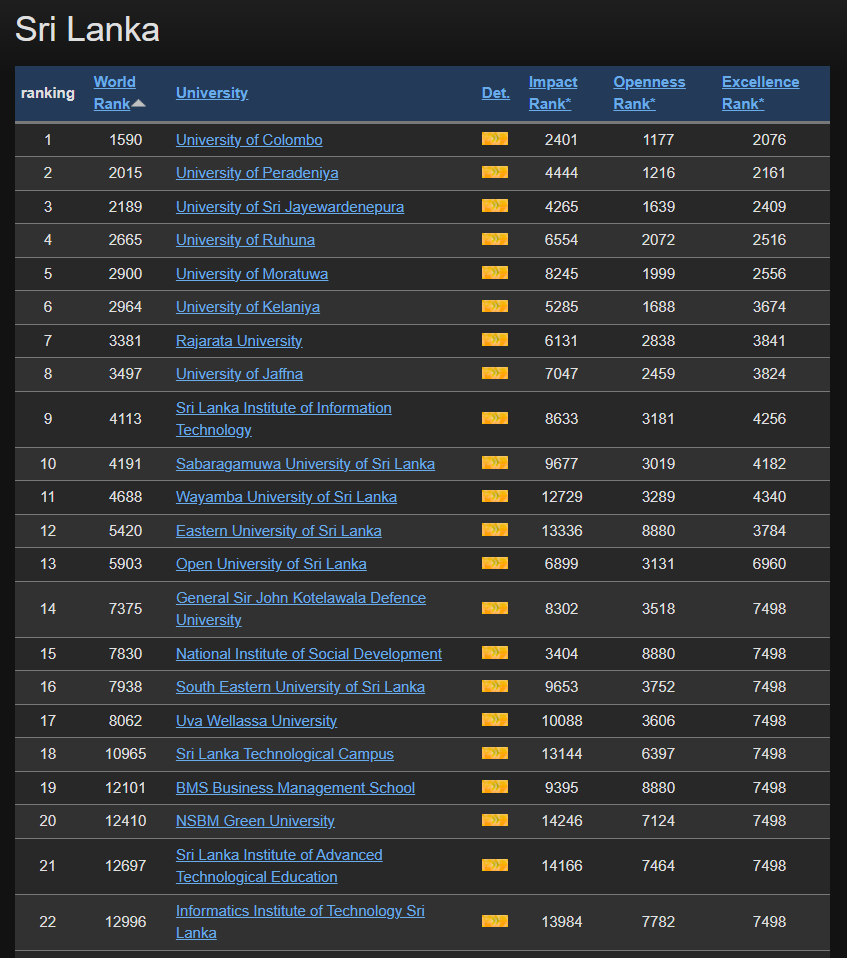Open University of Kelaniya link
This screenshot has width=847, height=958.
pyautogui.click(x=248, y=307)
